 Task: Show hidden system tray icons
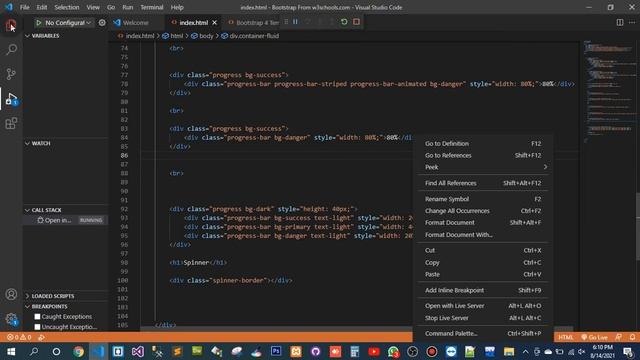click(525, 351)
